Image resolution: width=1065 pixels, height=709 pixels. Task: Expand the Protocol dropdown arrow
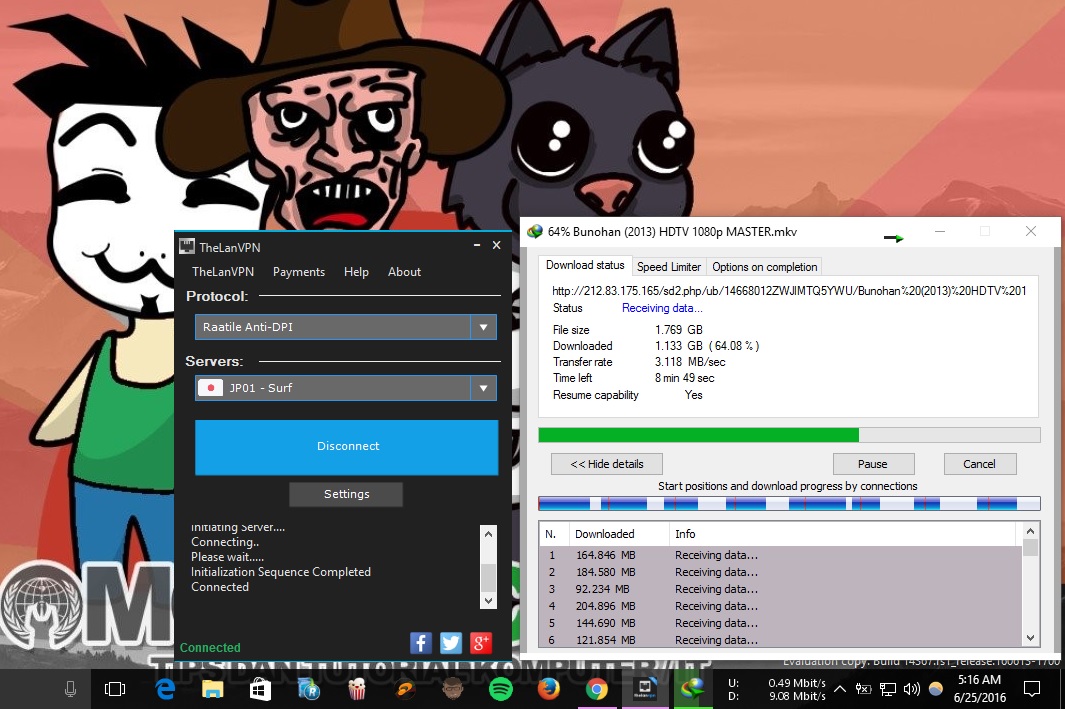pos(484,327)
